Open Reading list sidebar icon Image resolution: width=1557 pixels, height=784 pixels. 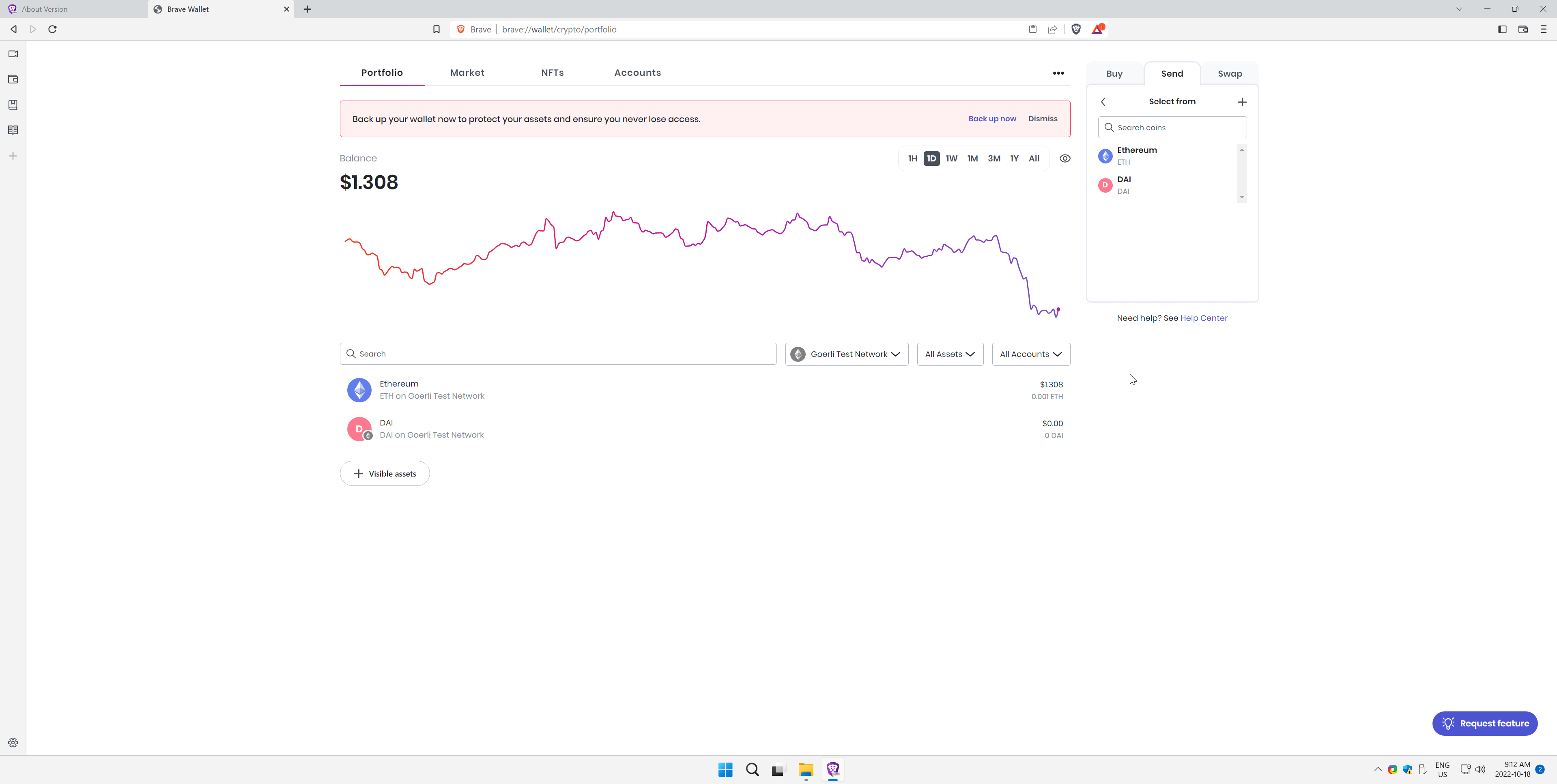[x=13, y=130]
